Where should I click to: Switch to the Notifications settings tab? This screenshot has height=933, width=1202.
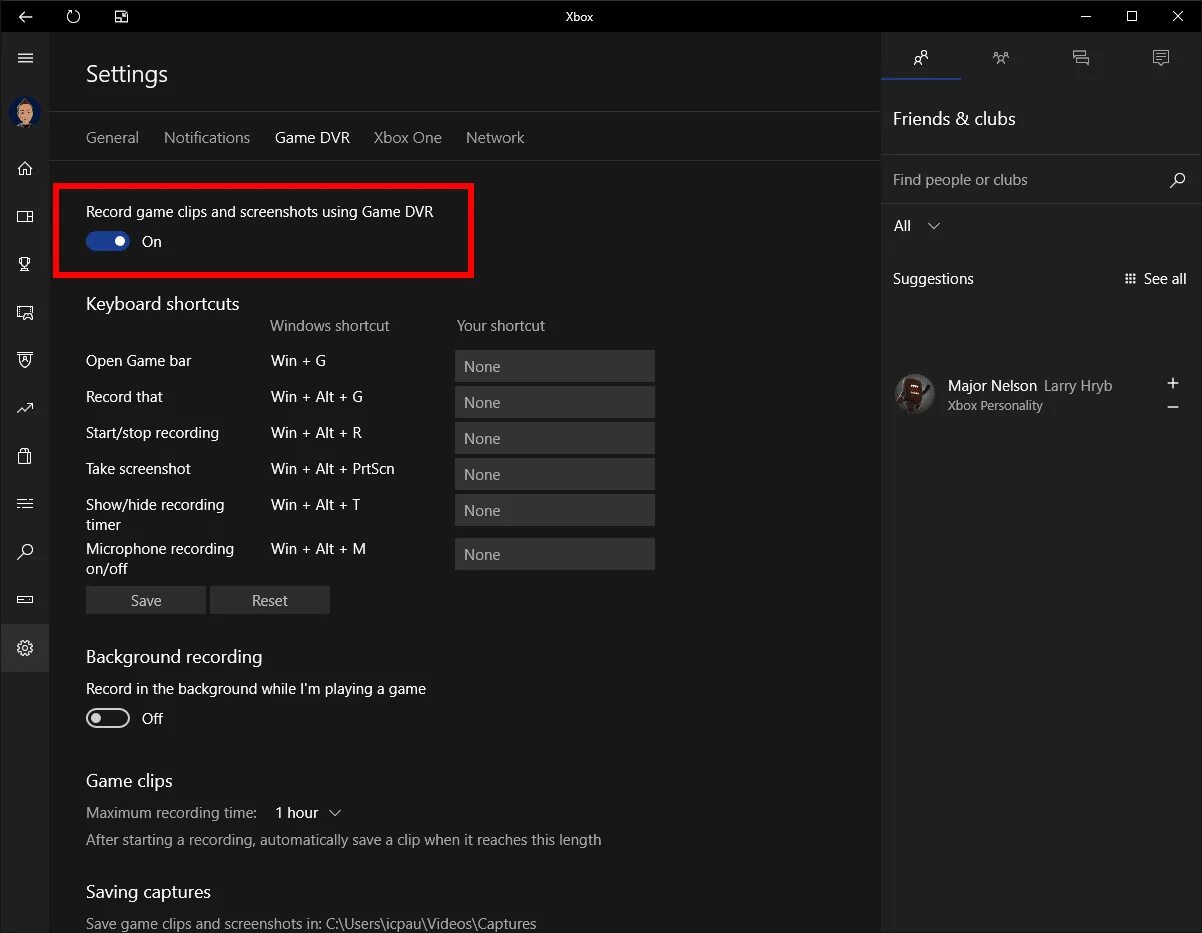[207, 137]
